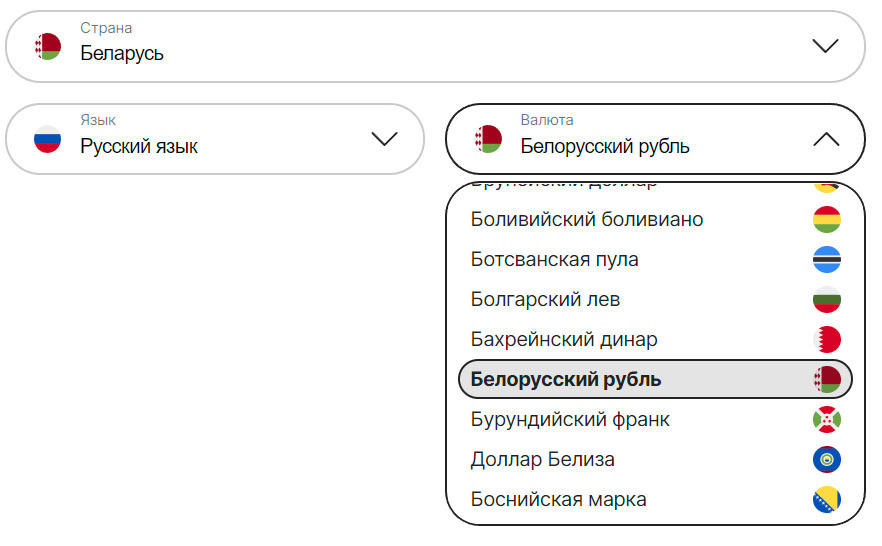This screenshot has width=882, height=546.
Task: Click the Bahrain flag icon in the list
Action: point(827,340)
